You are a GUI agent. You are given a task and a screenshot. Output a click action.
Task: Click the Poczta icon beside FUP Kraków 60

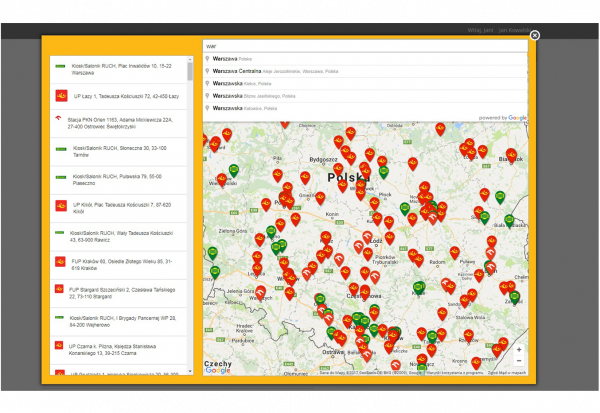click(61, 263)
